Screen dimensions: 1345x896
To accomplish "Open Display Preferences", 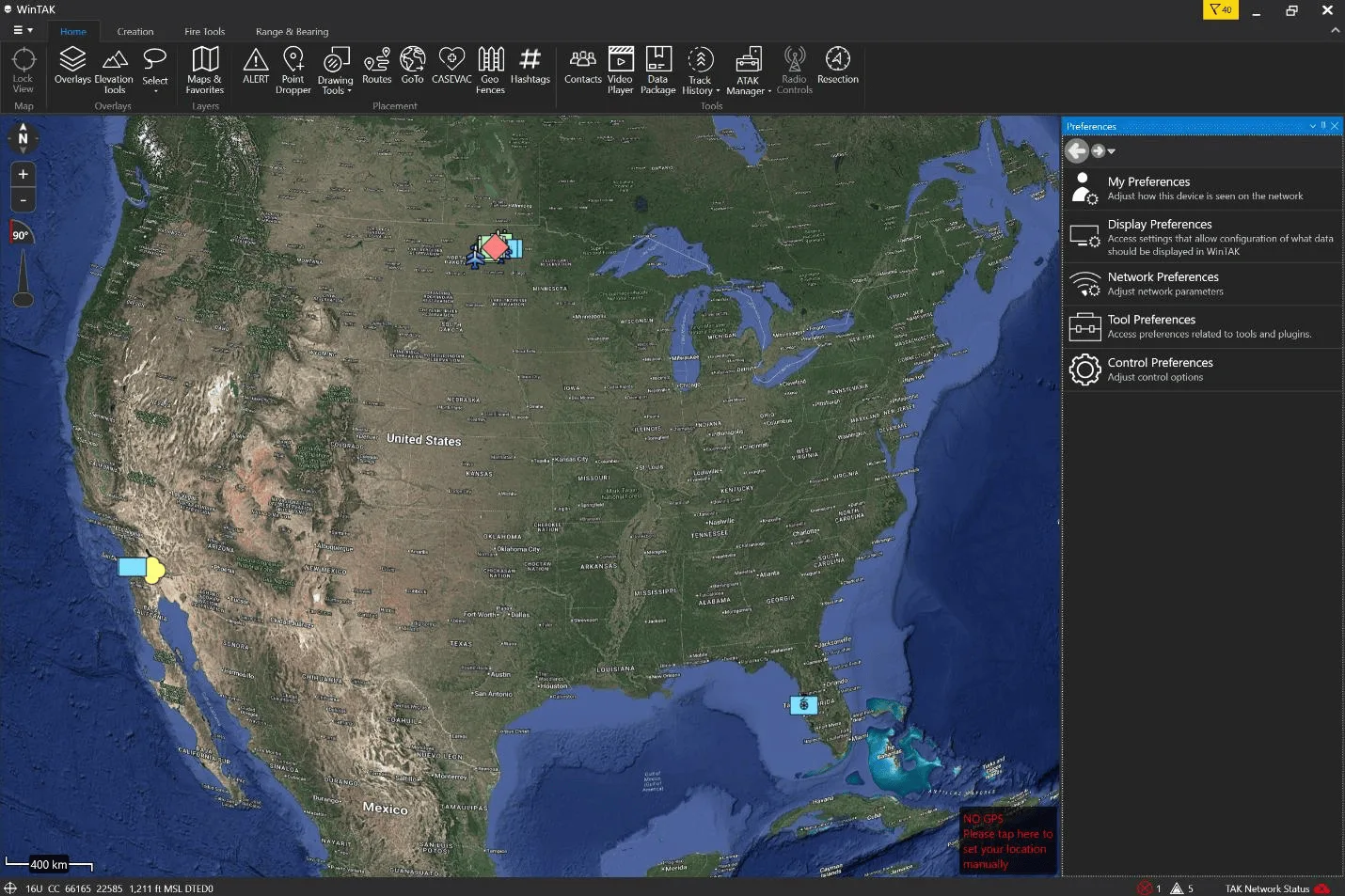I will point(1202,237).
